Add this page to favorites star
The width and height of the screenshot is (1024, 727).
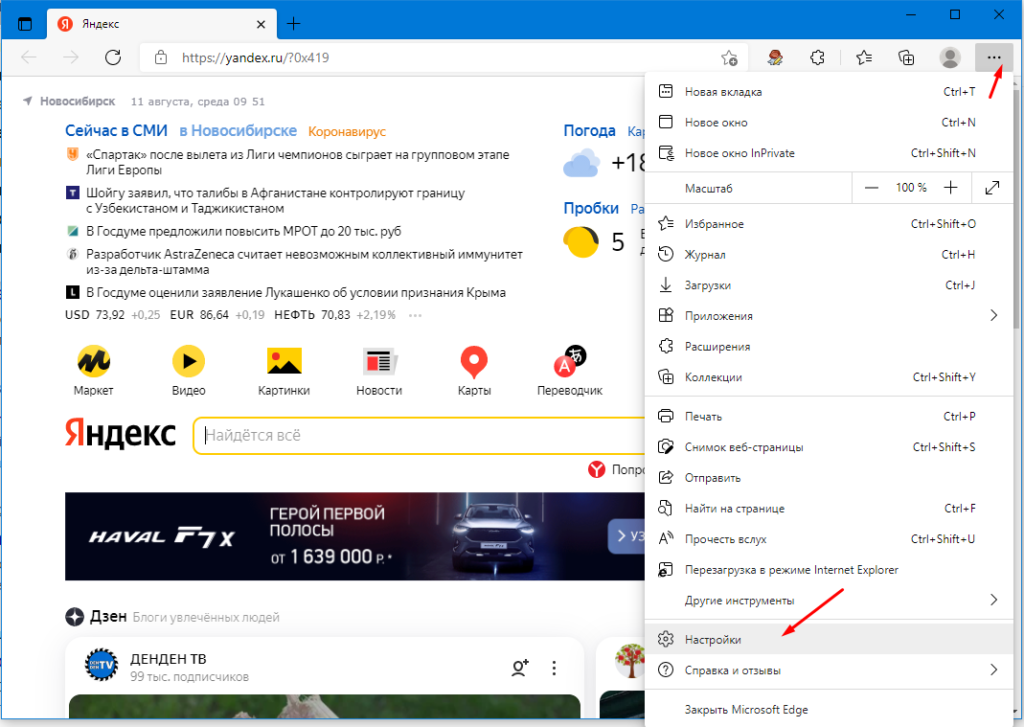[x=729, y=58]
